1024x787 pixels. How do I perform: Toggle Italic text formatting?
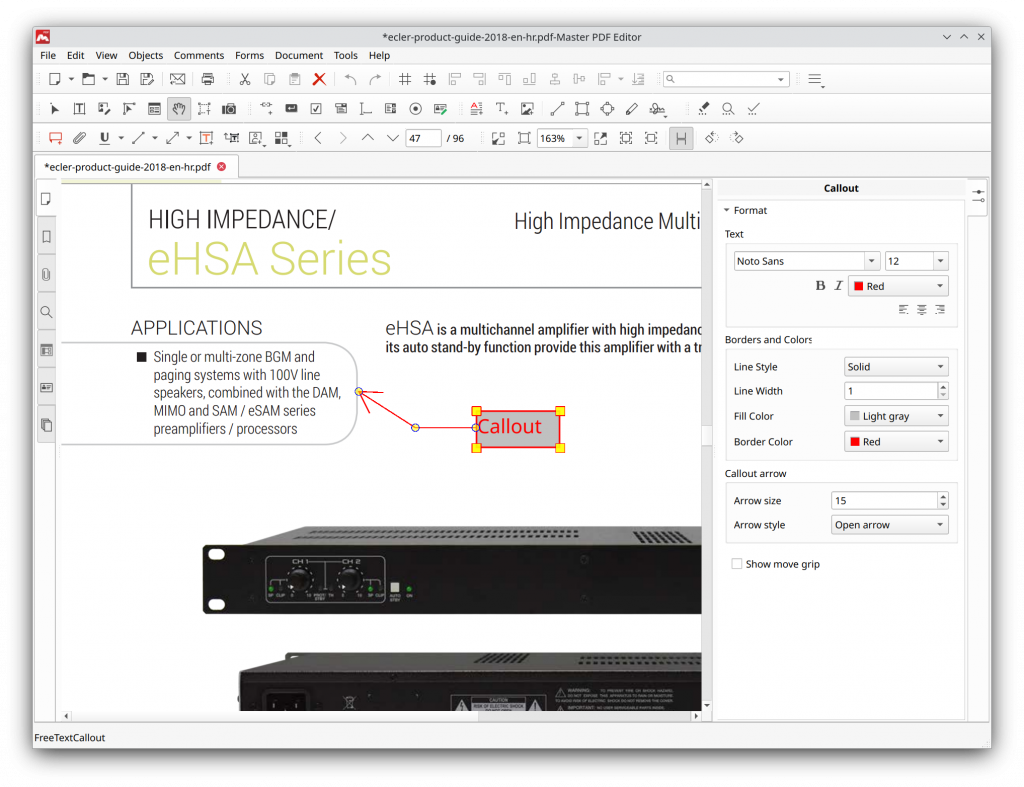[838, 286]
